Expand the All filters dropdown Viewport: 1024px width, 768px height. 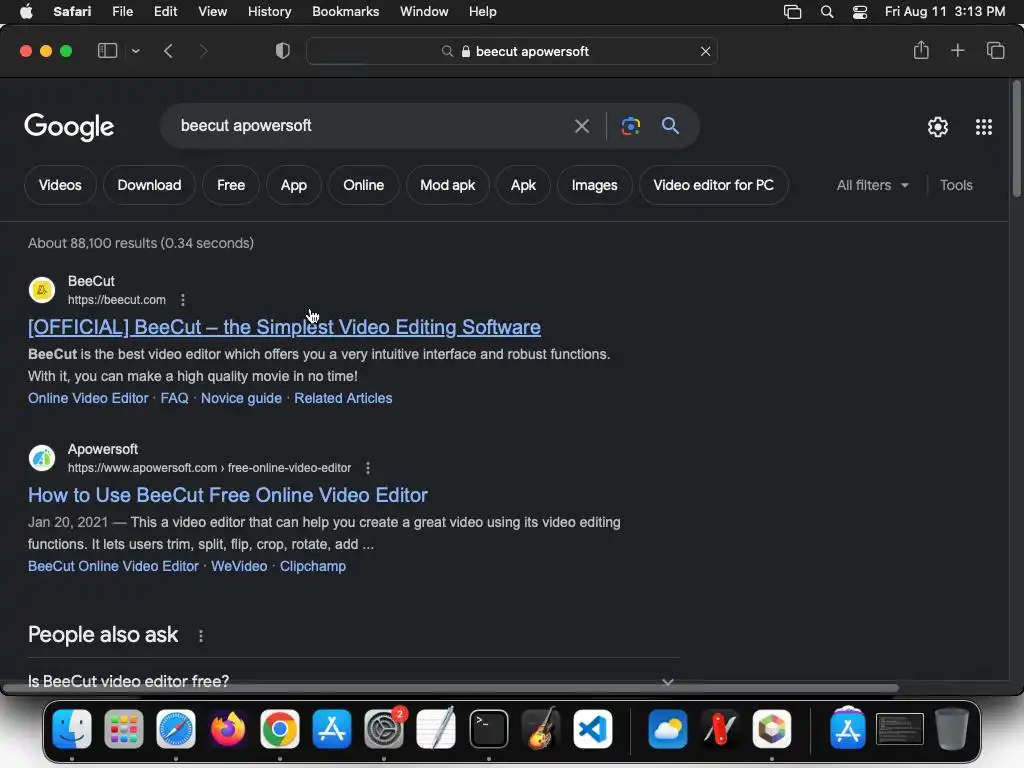pos(872,185)
